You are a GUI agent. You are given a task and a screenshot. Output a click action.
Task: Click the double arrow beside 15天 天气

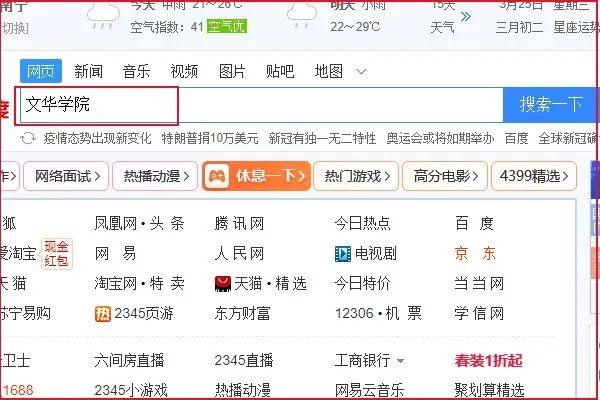[x=466, y=16]
